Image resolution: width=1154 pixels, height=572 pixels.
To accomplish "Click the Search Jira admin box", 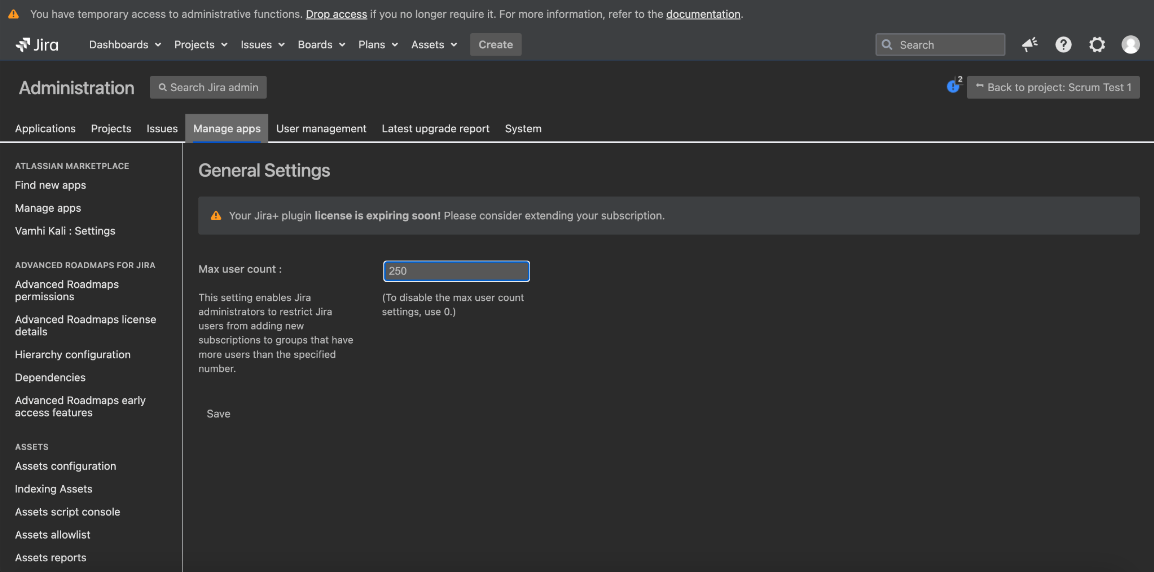I will pyautogui.click(x=208, y=87).
